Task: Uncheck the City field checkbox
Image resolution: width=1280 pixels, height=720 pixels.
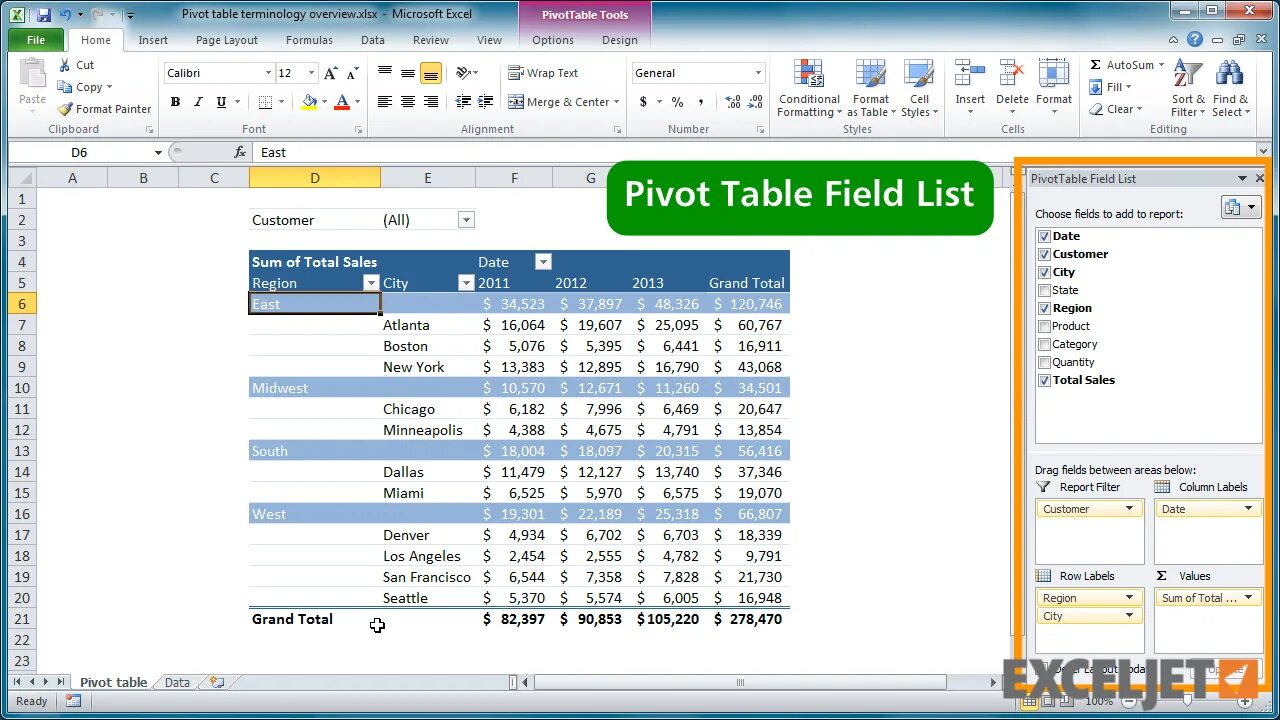Action: tap(1044, 272)
